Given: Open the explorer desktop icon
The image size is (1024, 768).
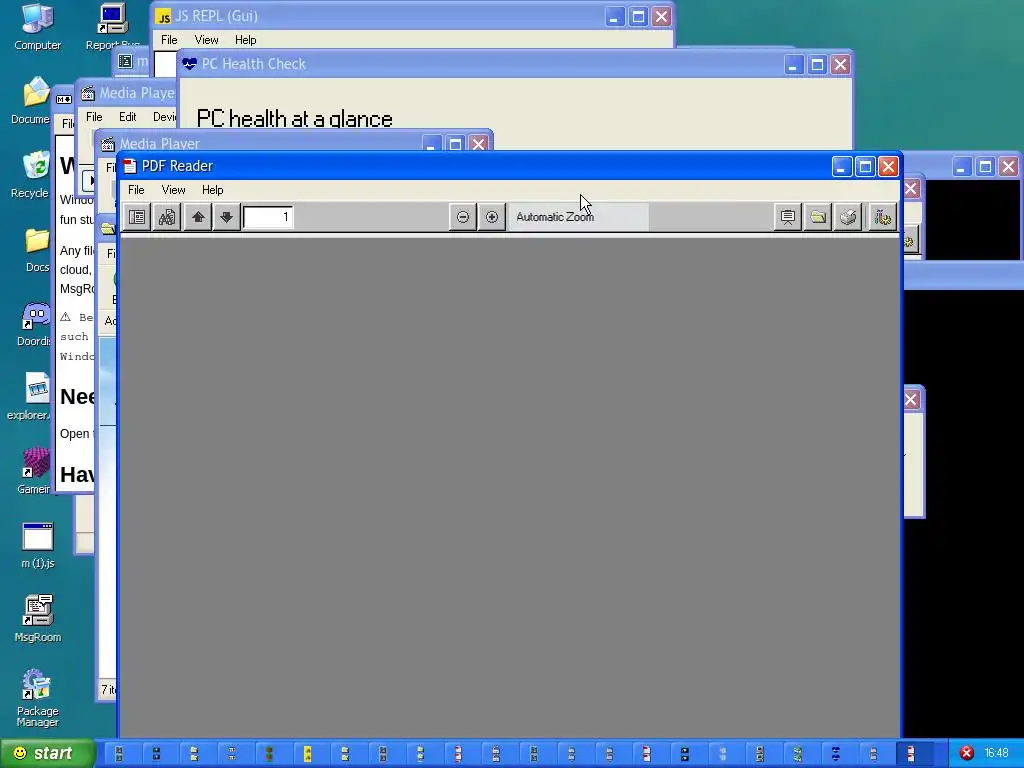Looking at the screenshot, I should 29,397.
